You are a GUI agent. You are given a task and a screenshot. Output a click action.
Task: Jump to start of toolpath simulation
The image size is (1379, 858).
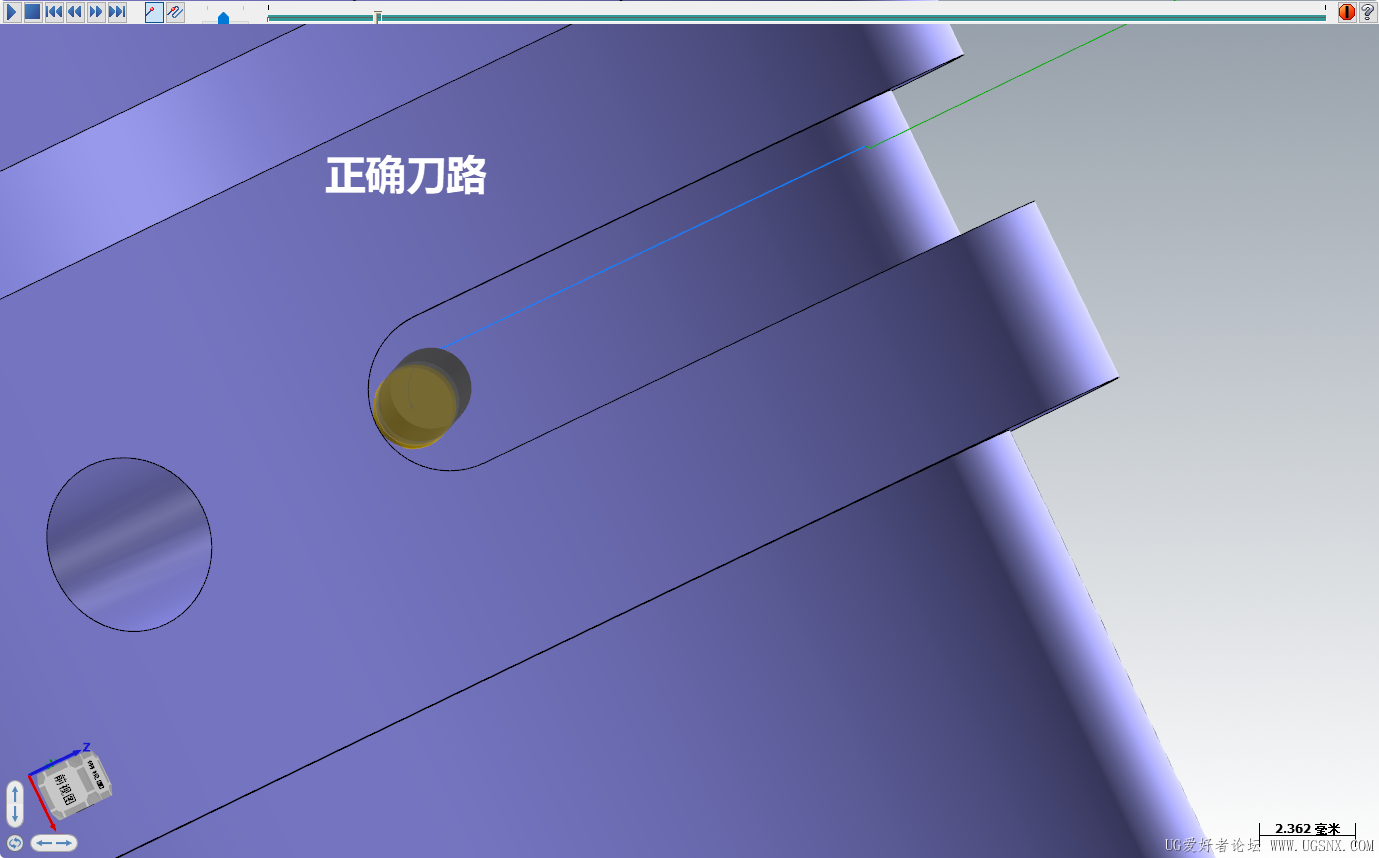point(54,12)
